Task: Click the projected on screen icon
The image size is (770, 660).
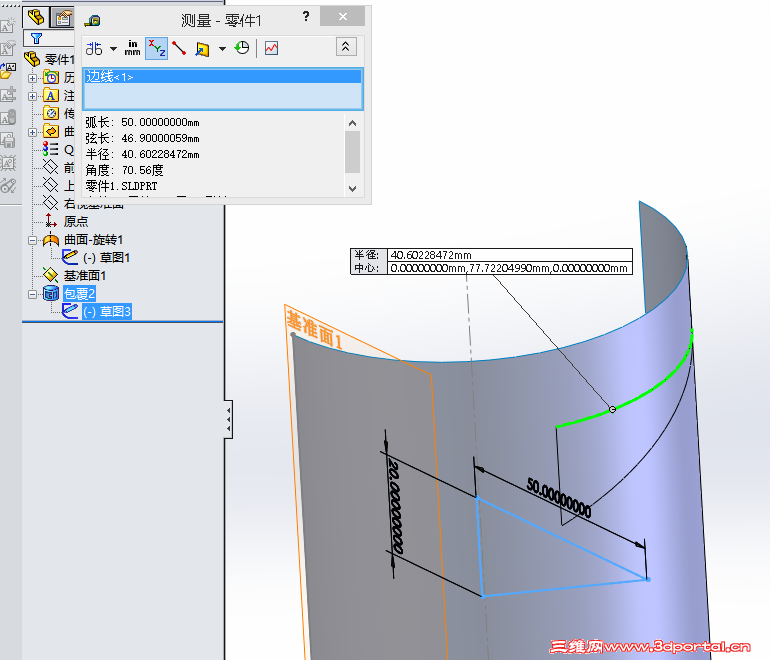Action: pos(202,49)
